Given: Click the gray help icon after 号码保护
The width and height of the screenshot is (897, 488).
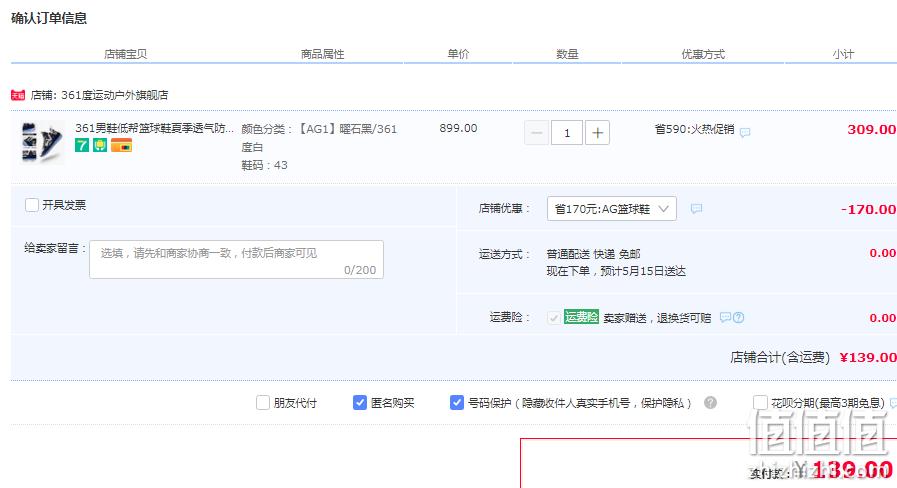Looking at the screenshot, I should [x=711, y=403].
